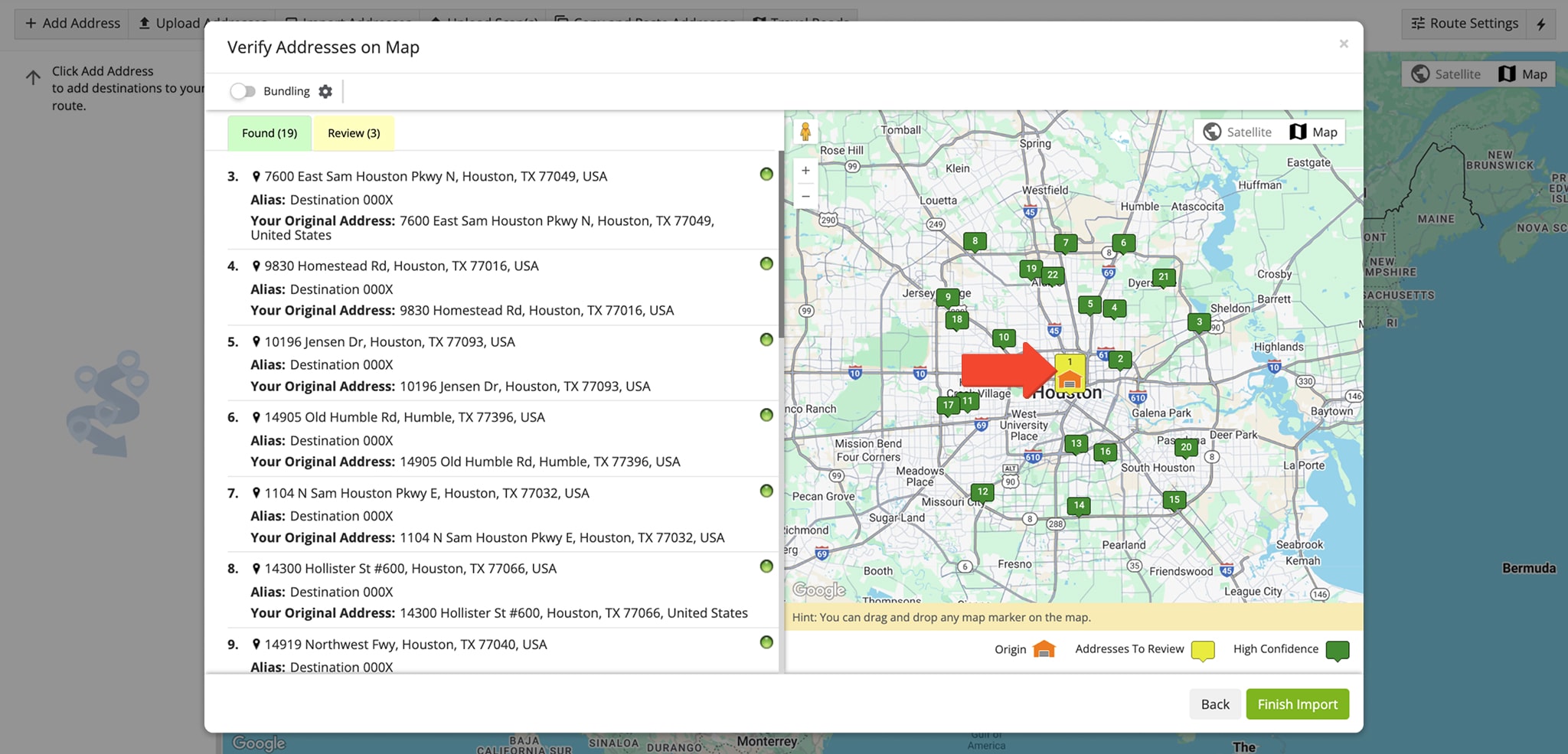Zoom in on the dialog map
The width and height of the screenshot is (1568, 754).
pyautogui.click(x=805, y=171)
